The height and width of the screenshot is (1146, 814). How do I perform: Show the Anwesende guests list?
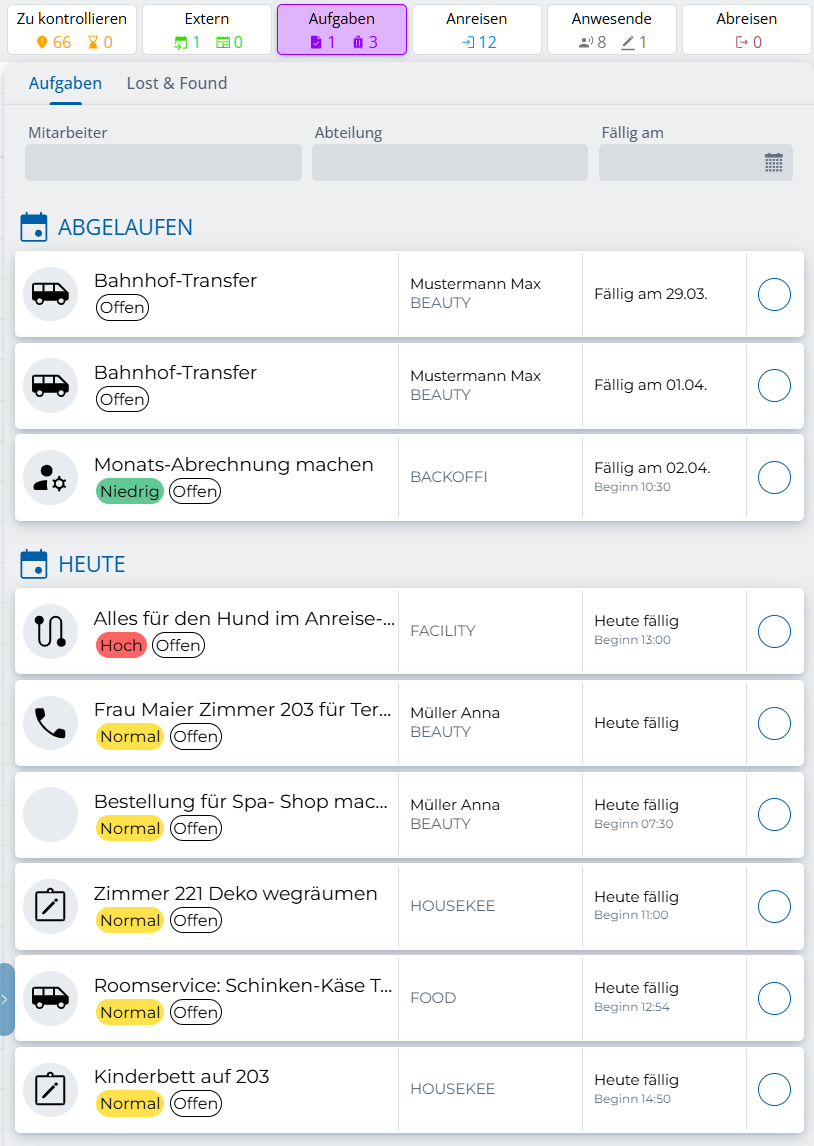[x=612, y=29]
